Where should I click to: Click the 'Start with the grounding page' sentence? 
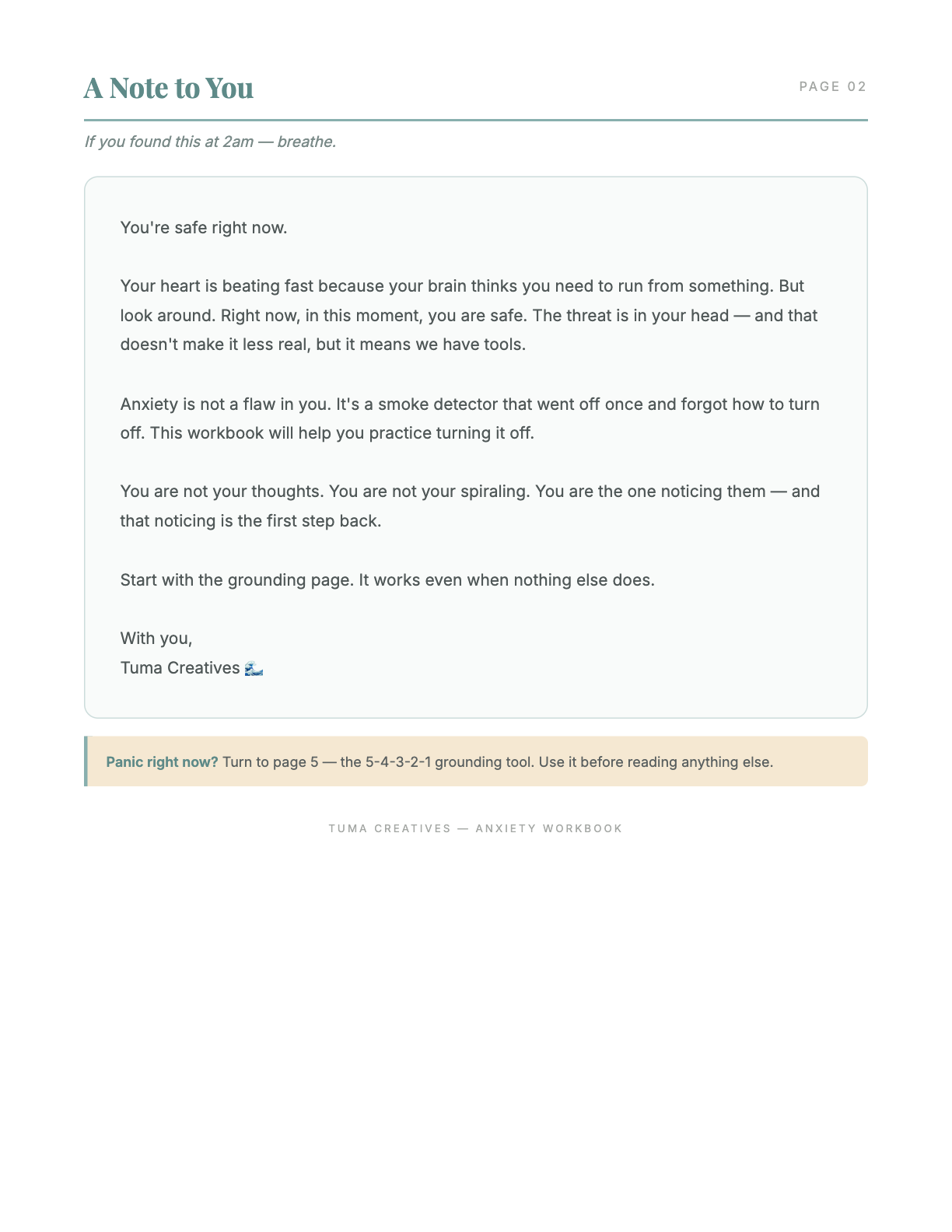(x=387, y=580)
